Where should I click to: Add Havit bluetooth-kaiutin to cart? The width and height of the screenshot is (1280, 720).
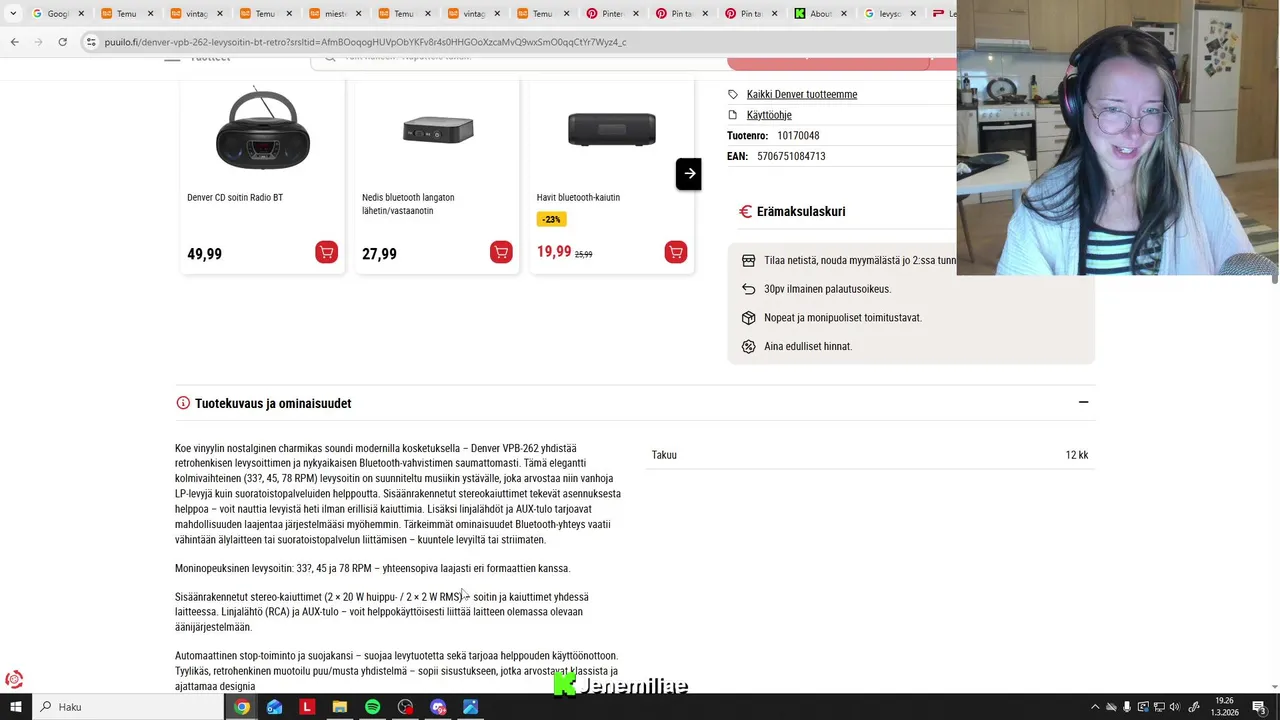click(x=676, y=252)
